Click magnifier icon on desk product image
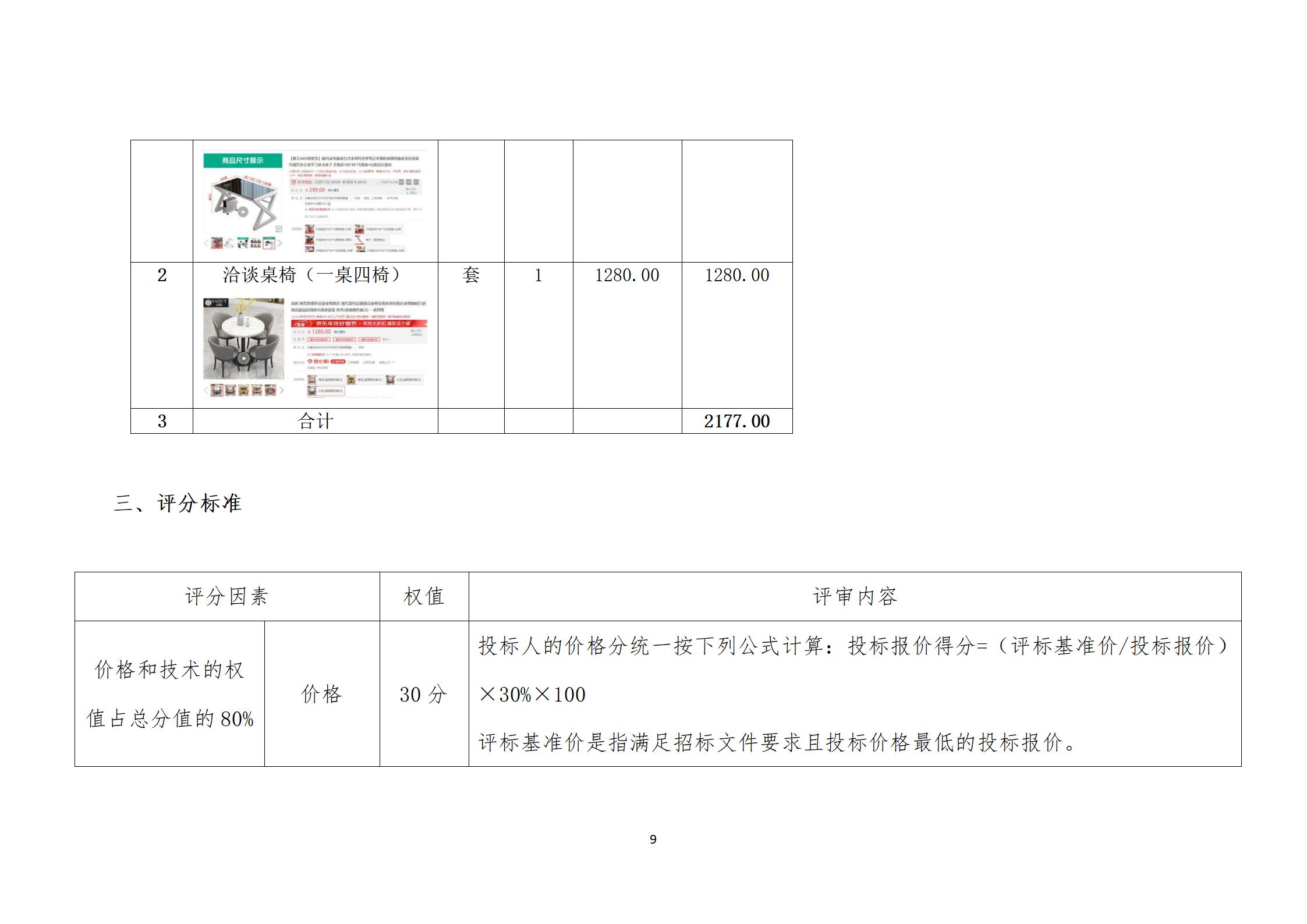Image resolution: width=1307 pixels, height=924 pixels. click(x=279, y=229)
